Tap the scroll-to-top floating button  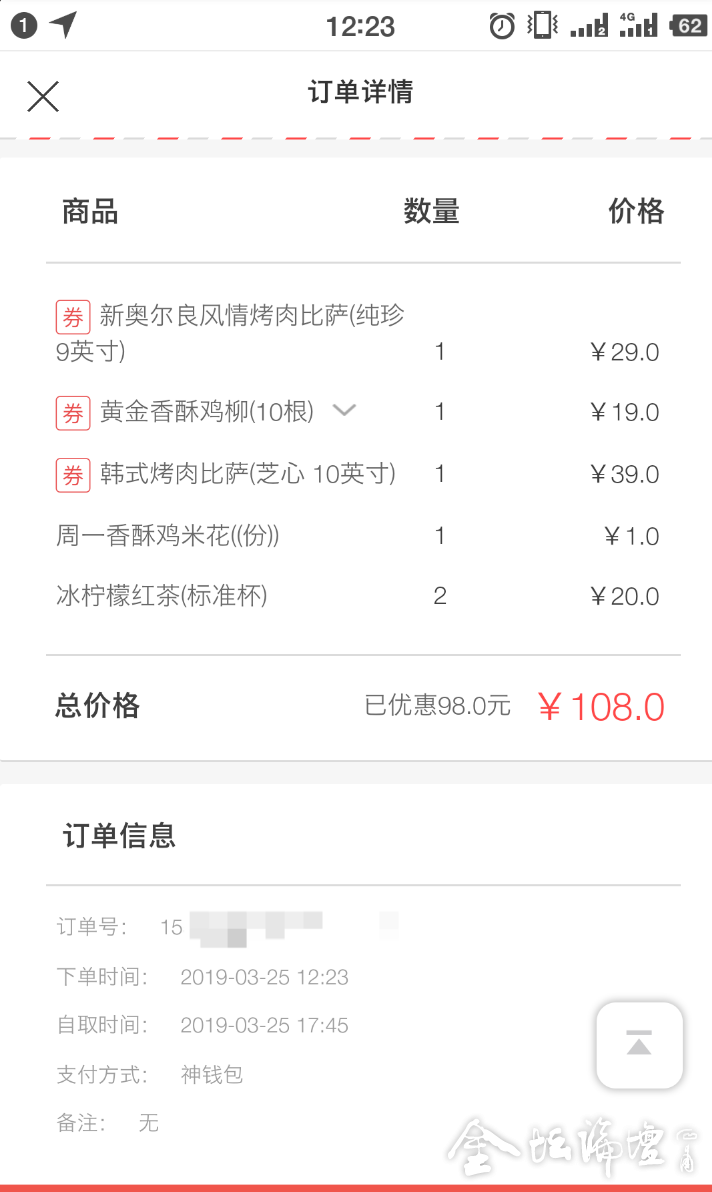coord(639,1044)
